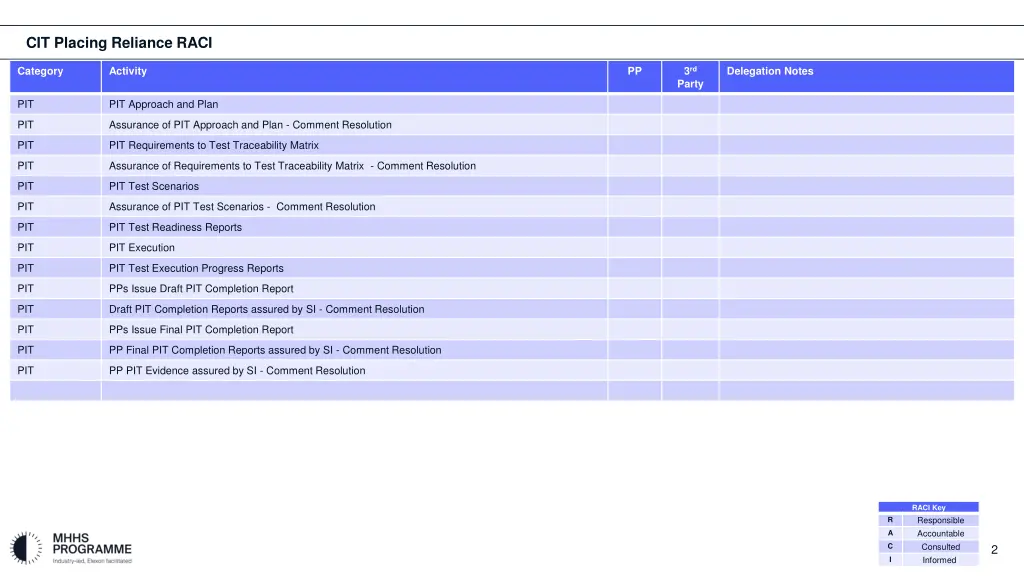
Task: Click the MHHS Programme logo icon
Action: (x=27, y=548)
